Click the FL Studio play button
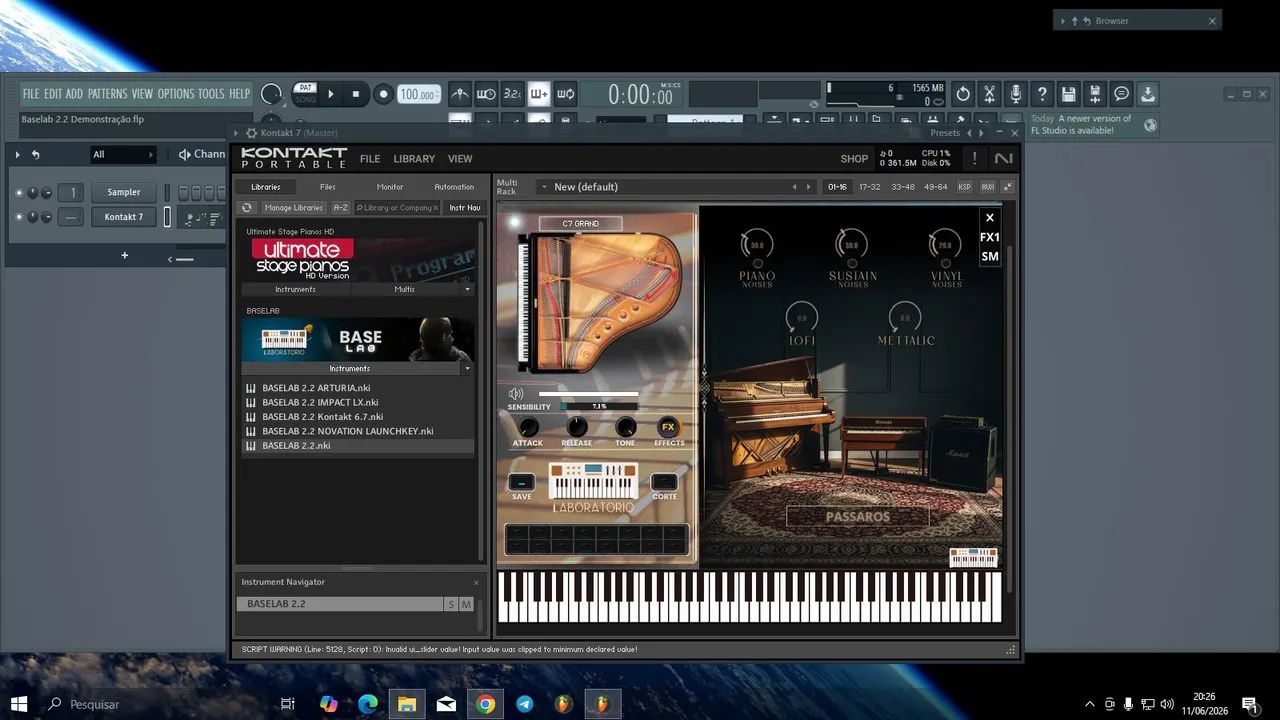 tap(331, 94)
